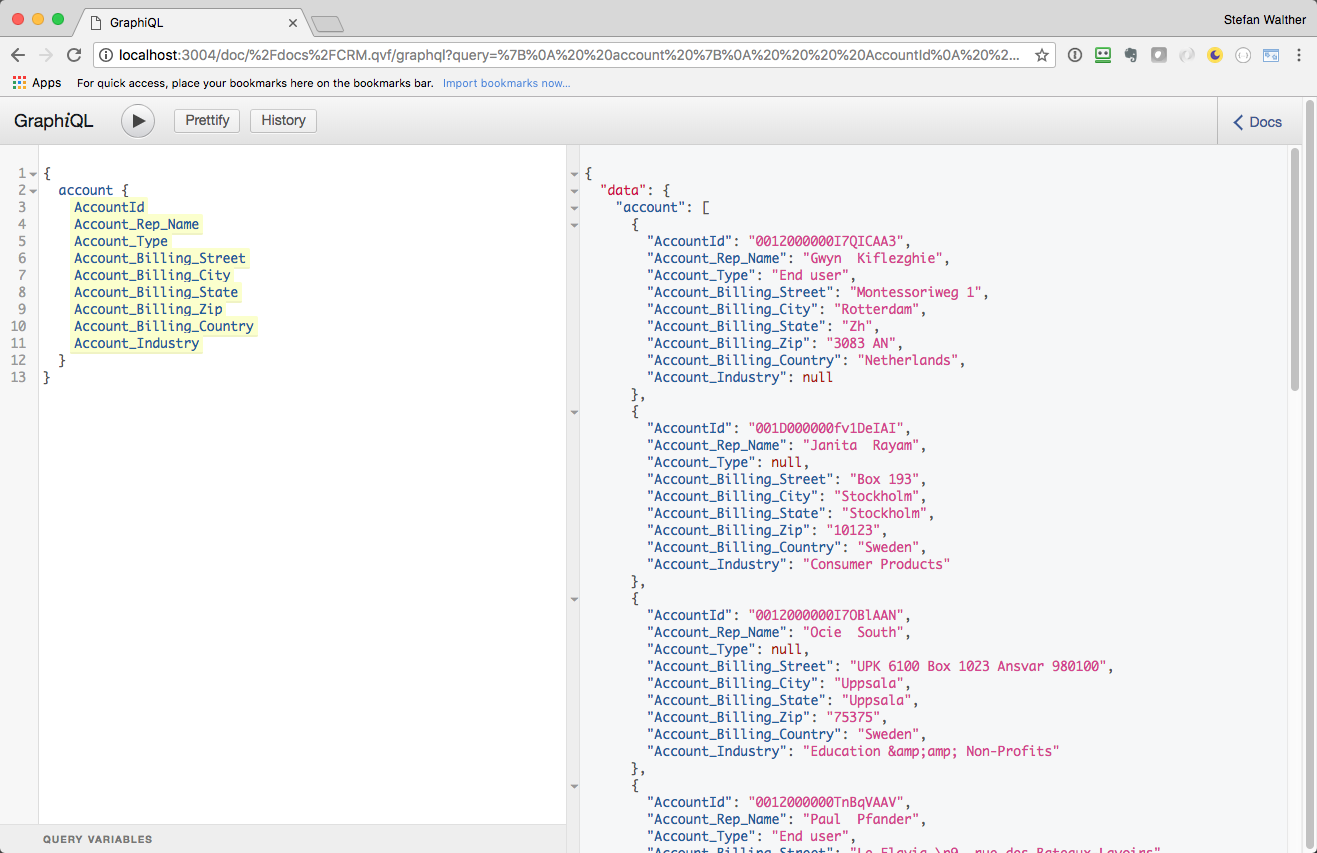The height and width of the screenshot is (853, 1317).
Task: Open a new browser tab
Action: [x=327, y=23]
